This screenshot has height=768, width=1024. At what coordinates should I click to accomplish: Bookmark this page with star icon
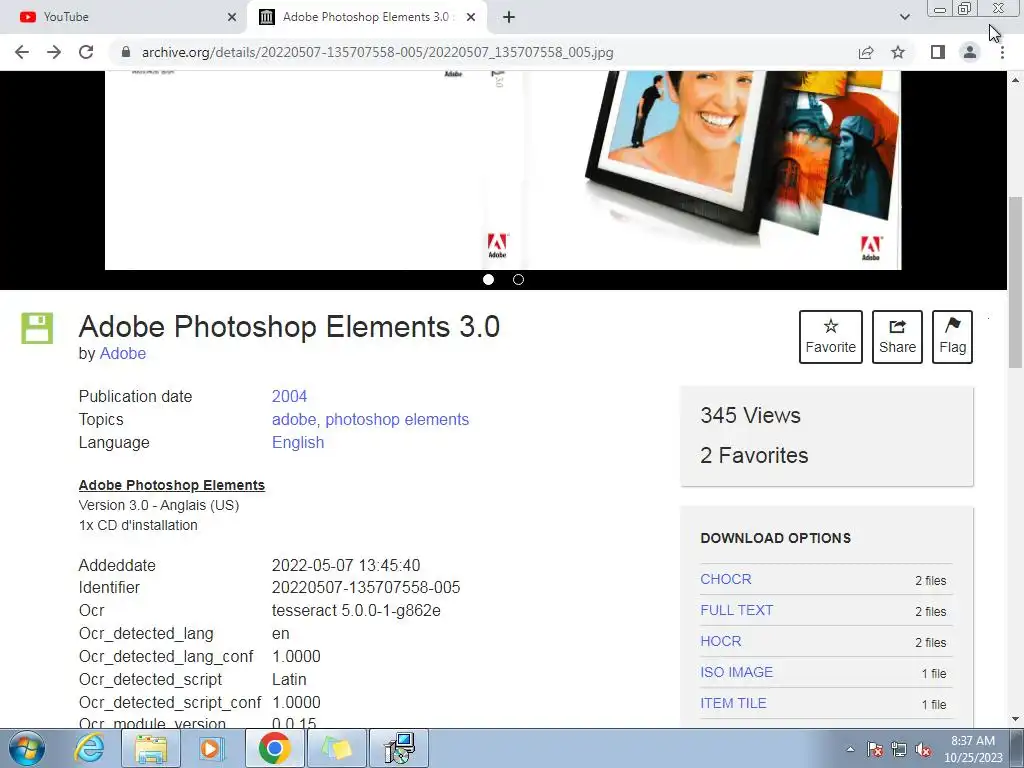point(898,52)
